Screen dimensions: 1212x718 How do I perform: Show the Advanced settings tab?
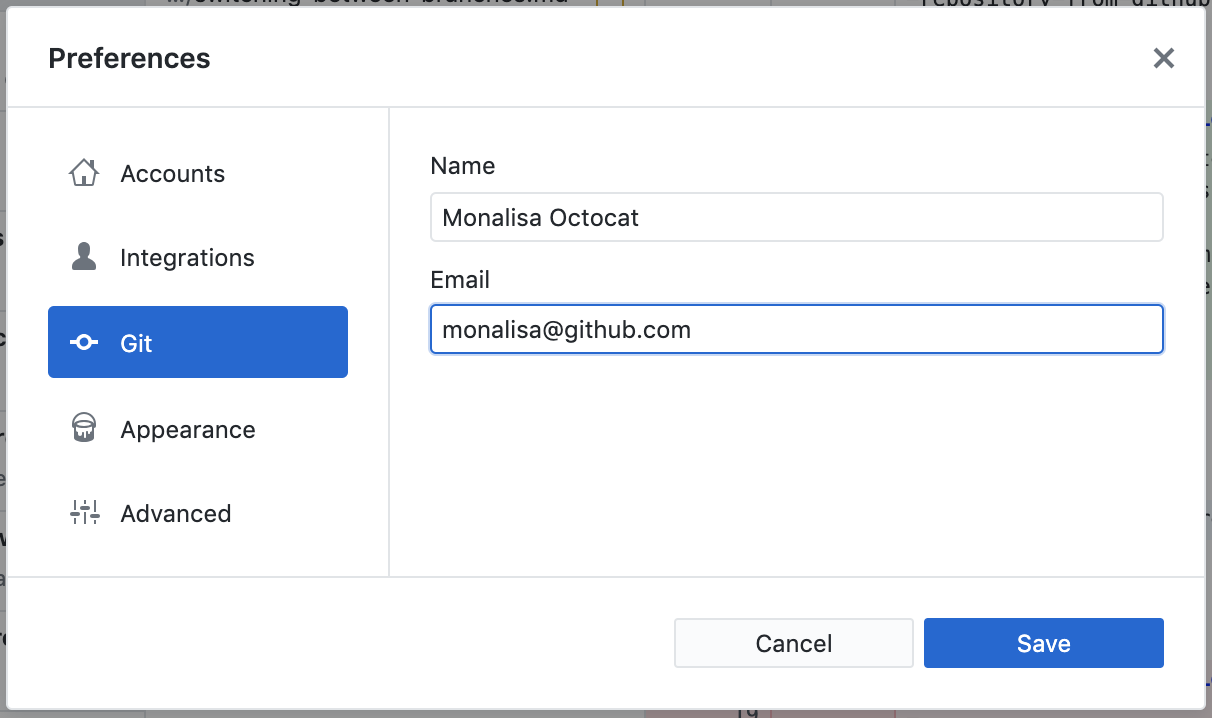[198, 514]
